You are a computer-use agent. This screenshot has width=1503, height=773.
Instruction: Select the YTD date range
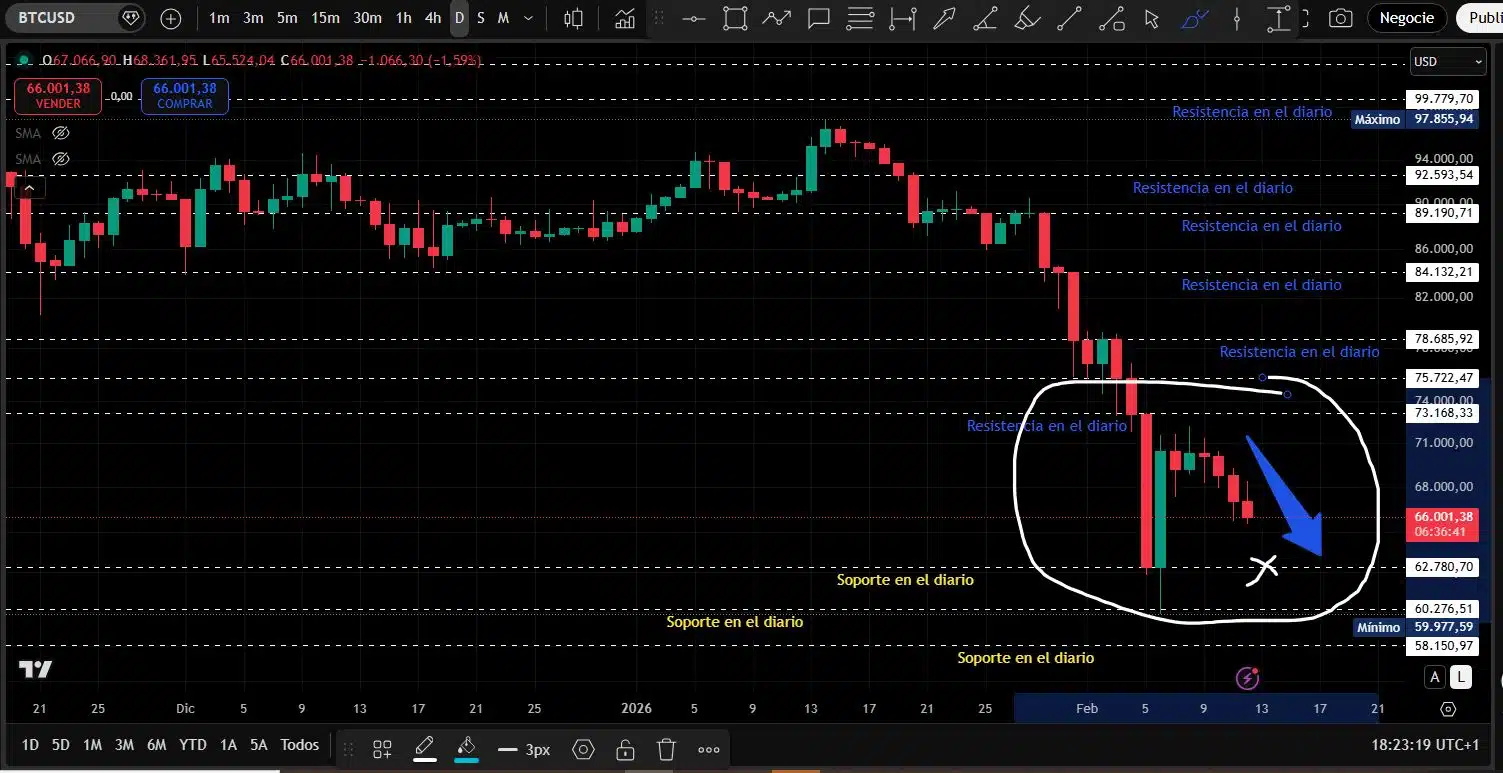[192, 745]
